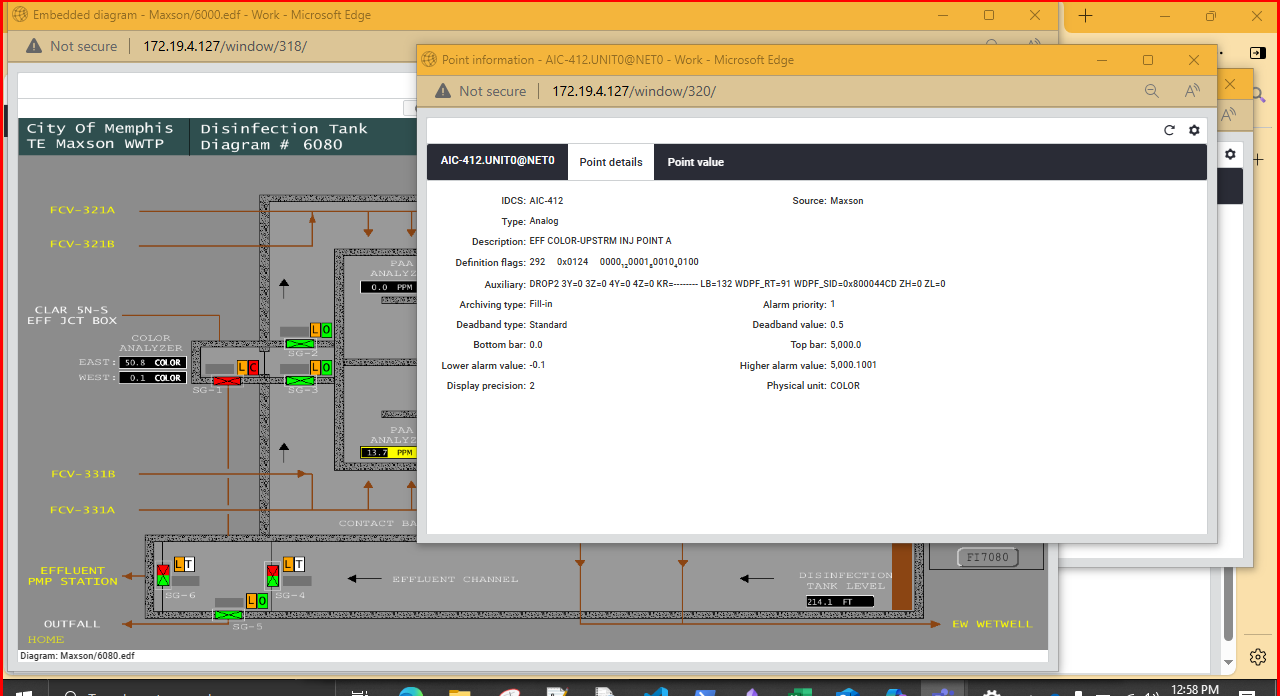Select the Point details tab

click(610, 162)
